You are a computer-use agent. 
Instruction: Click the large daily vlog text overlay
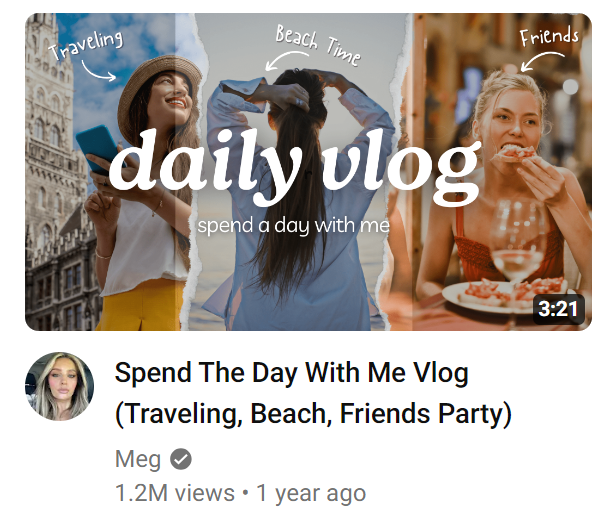point(295,167)
